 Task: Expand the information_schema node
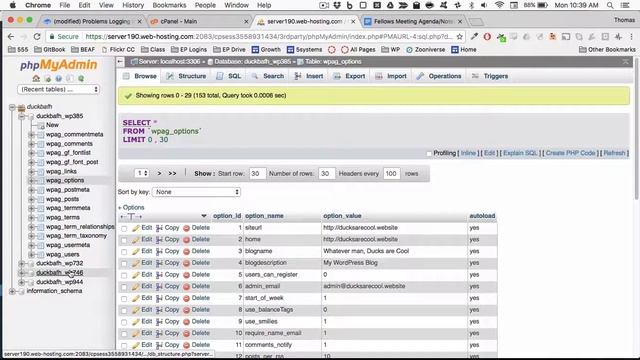tap(12, 291)
